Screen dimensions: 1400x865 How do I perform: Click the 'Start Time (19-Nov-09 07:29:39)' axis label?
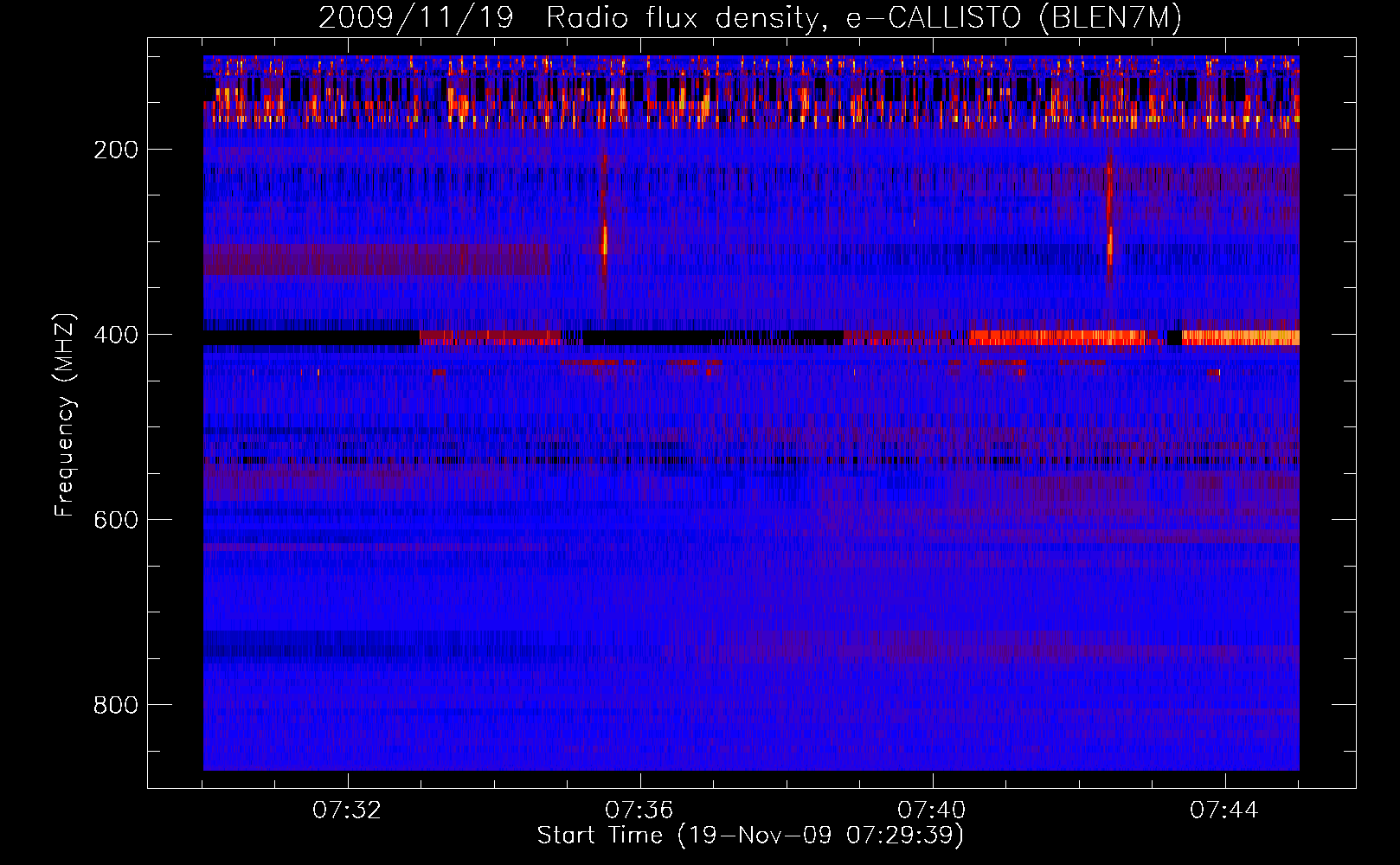750,836
